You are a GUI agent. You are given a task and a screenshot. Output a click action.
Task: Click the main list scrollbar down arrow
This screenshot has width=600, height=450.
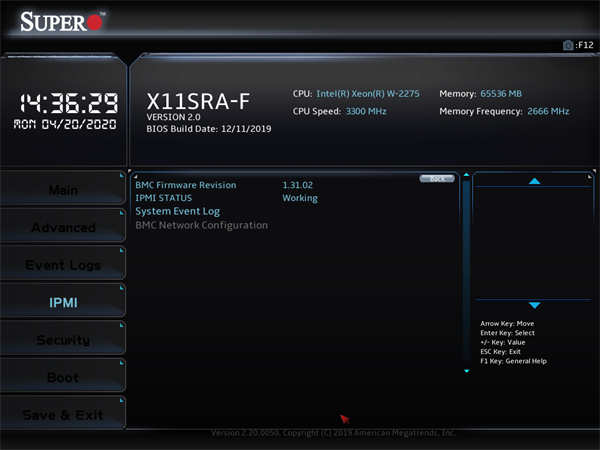[x=466, y=371]
